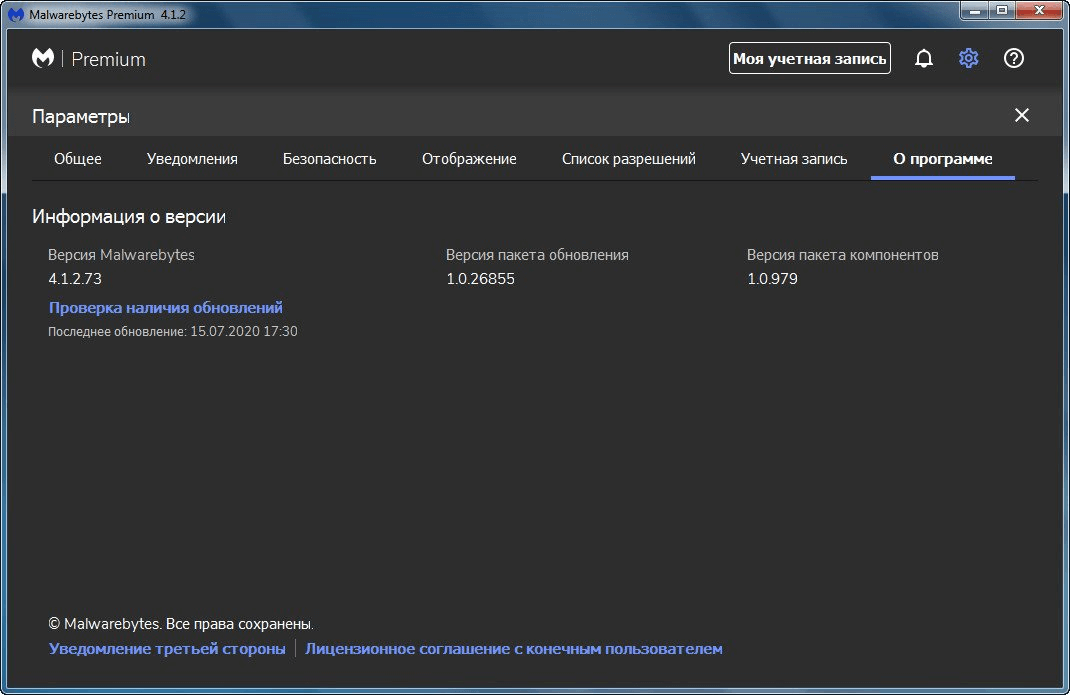1070x695 pixels.
Task: Click the Malwarebytes logo in the header
Action: coord(43,59)
